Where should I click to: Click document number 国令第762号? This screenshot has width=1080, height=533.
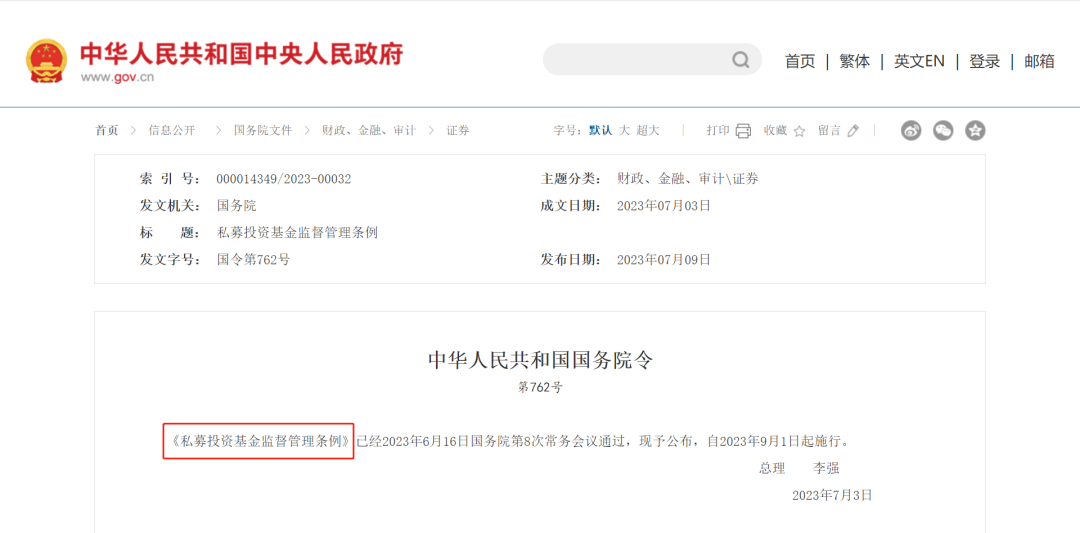253,260
